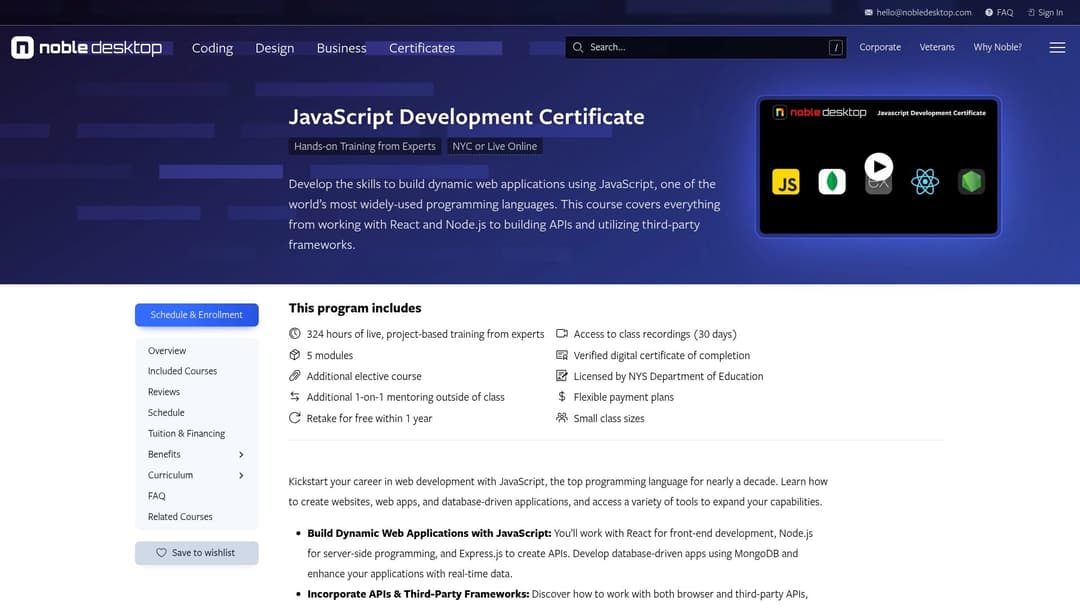Viewport: 1080px width, 608px height.
Task: Click the paperclip icon beside elective course
Action: point(295,376)
